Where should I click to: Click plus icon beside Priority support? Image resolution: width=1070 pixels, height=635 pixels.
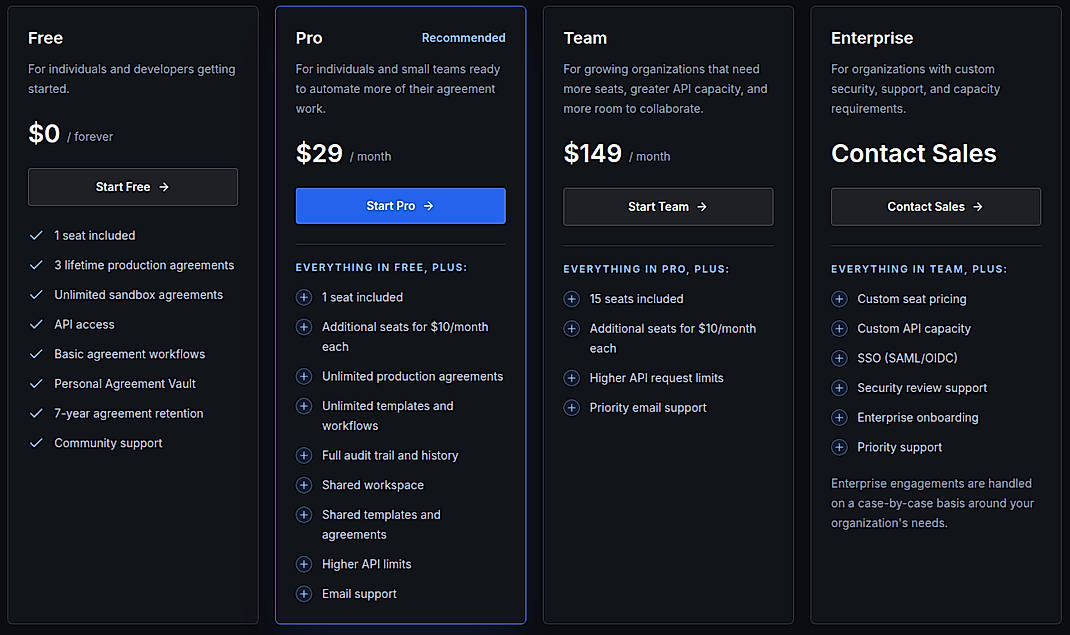pyautogui.click(x=839, y=447)
